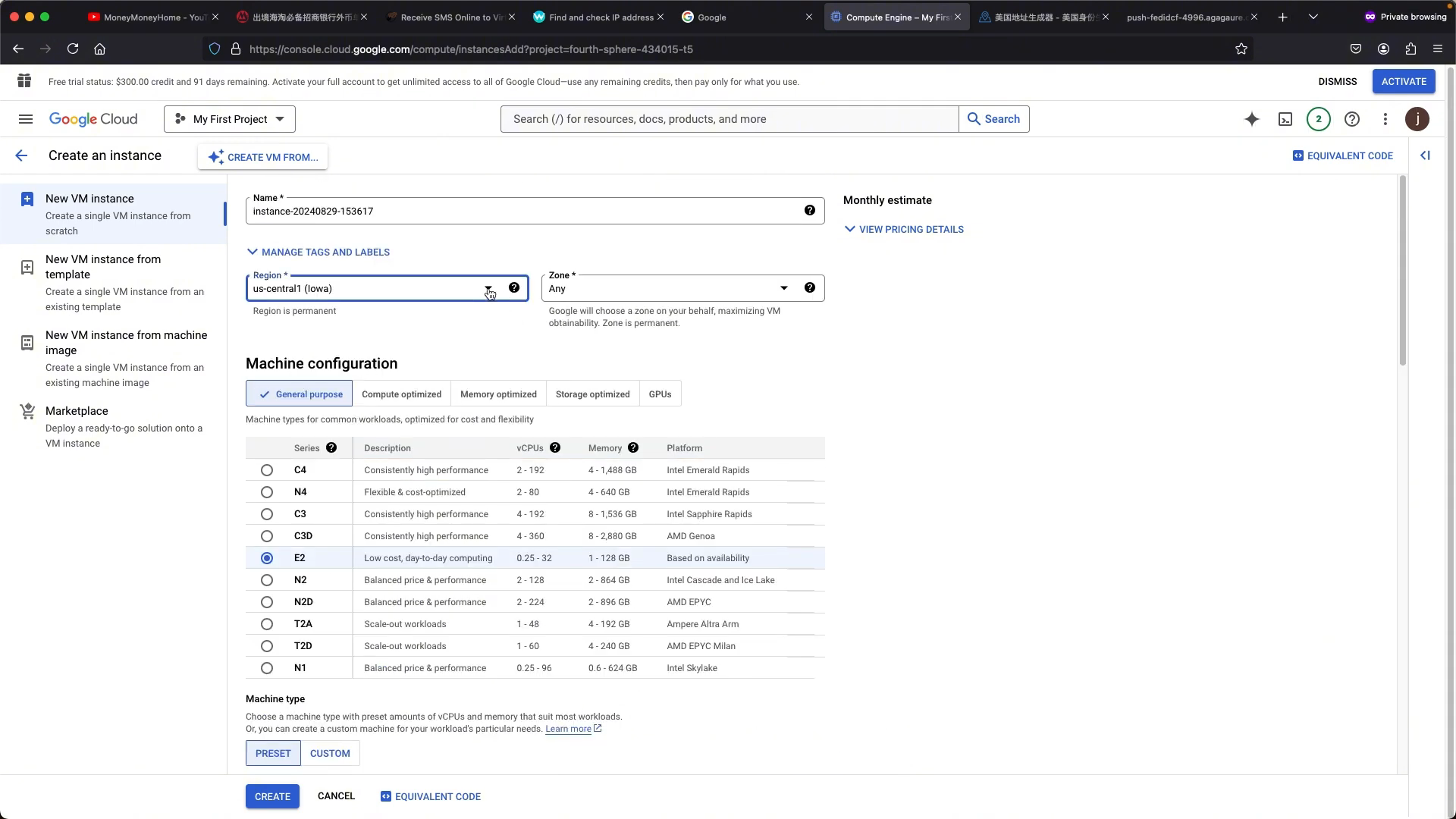Click the Marketplace cart icon

[27, 411]
